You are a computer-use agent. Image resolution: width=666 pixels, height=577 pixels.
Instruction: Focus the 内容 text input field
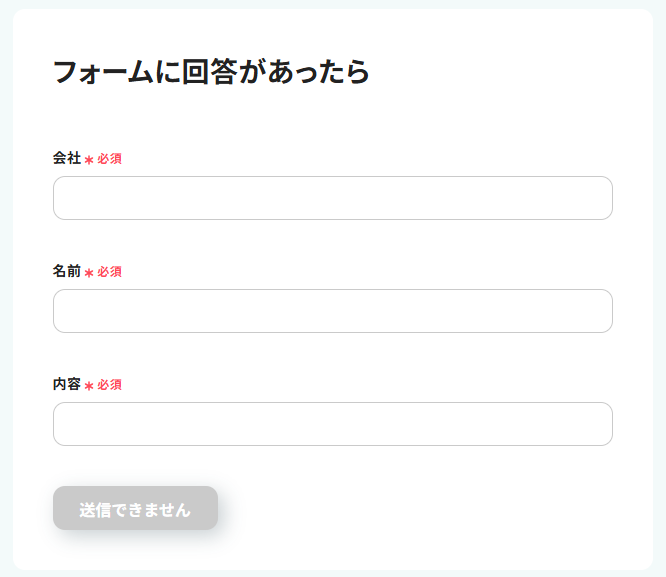pyautogui.click(x=332, y=424)
